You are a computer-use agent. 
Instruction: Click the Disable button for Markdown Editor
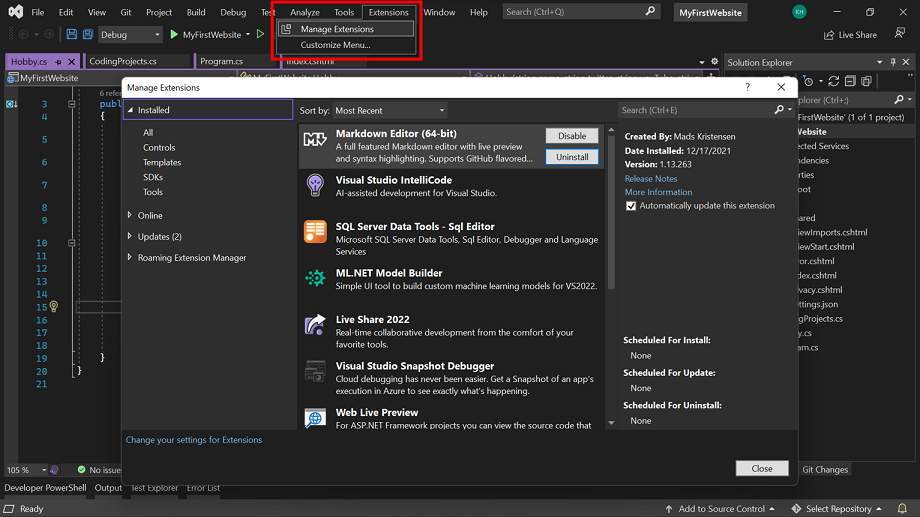(x=572, y=136)
